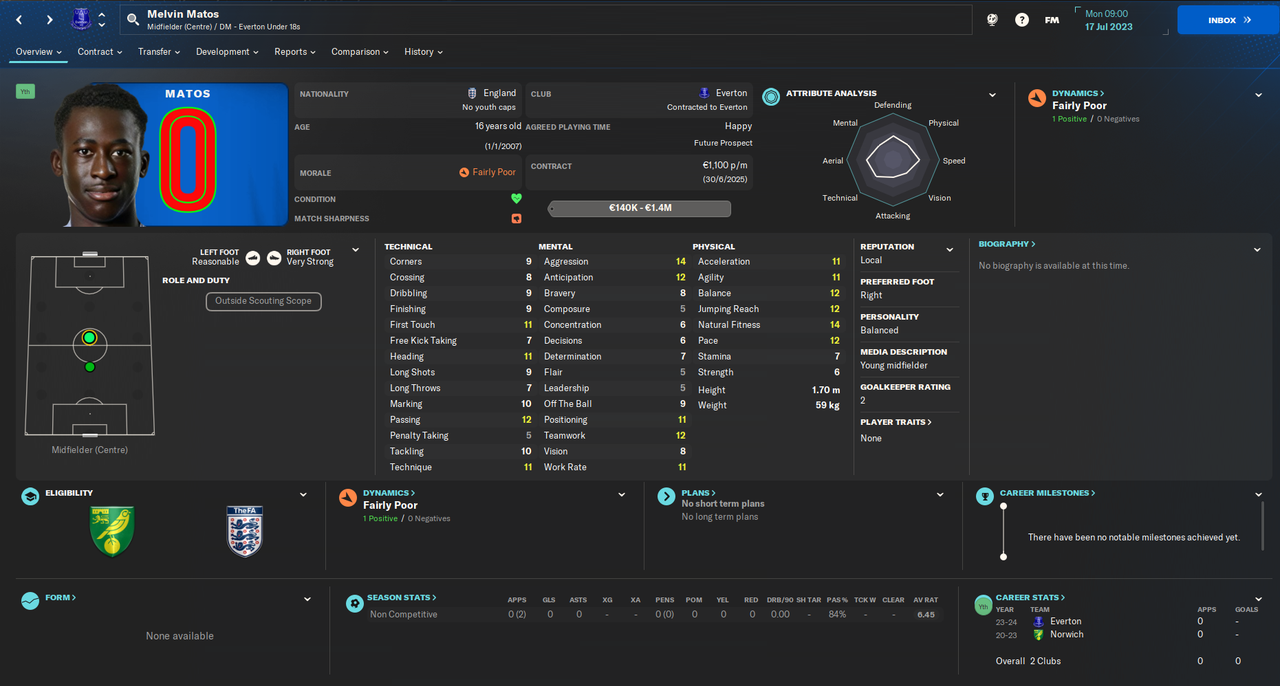This screenshot has height=686, width=1280.
Task: Click the Season Stats football icon
Action: tap(354, 603)
